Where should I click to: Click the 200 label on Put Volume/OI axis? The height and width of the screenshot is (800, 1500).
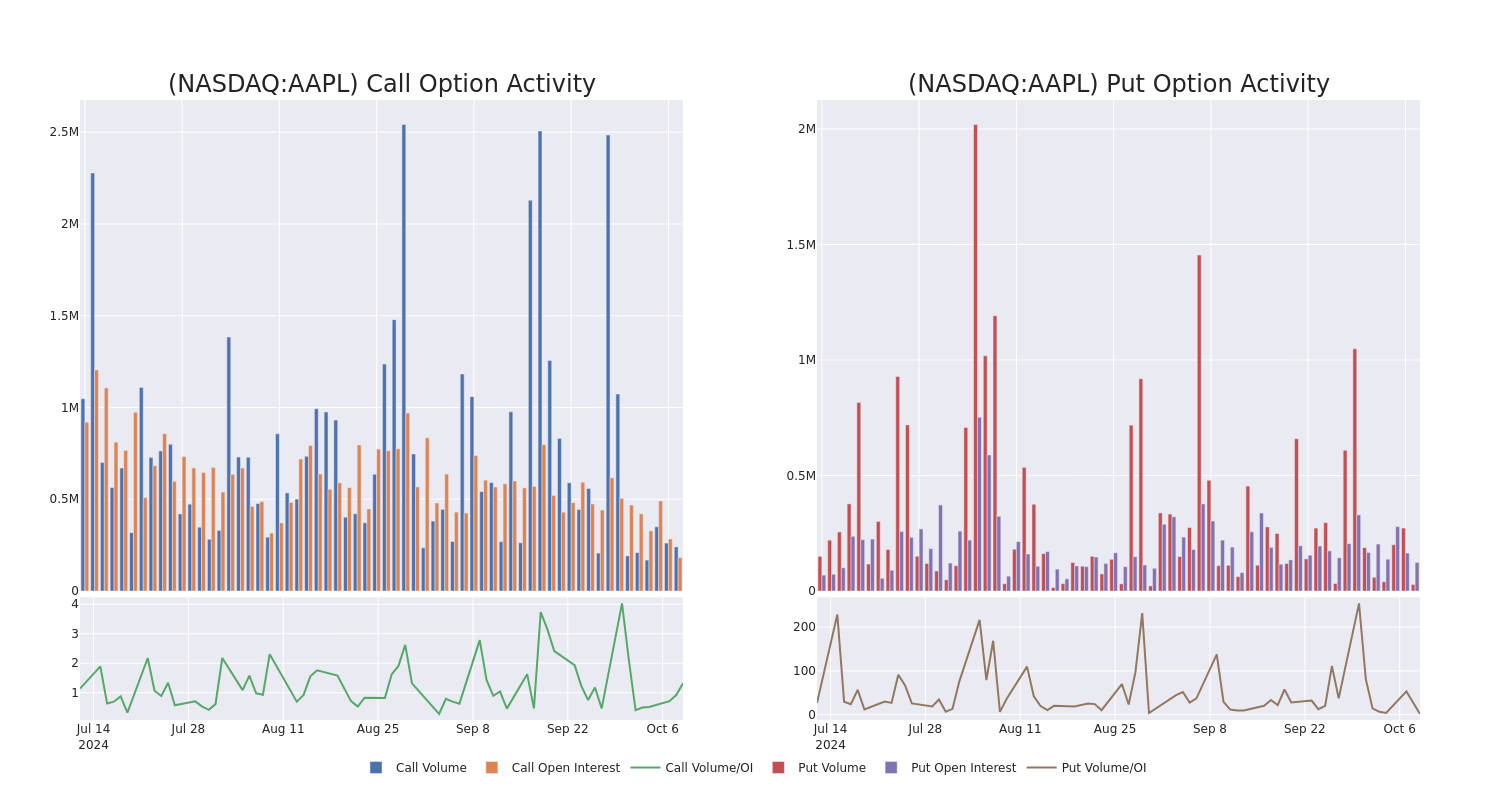click(x=805, y=627)
